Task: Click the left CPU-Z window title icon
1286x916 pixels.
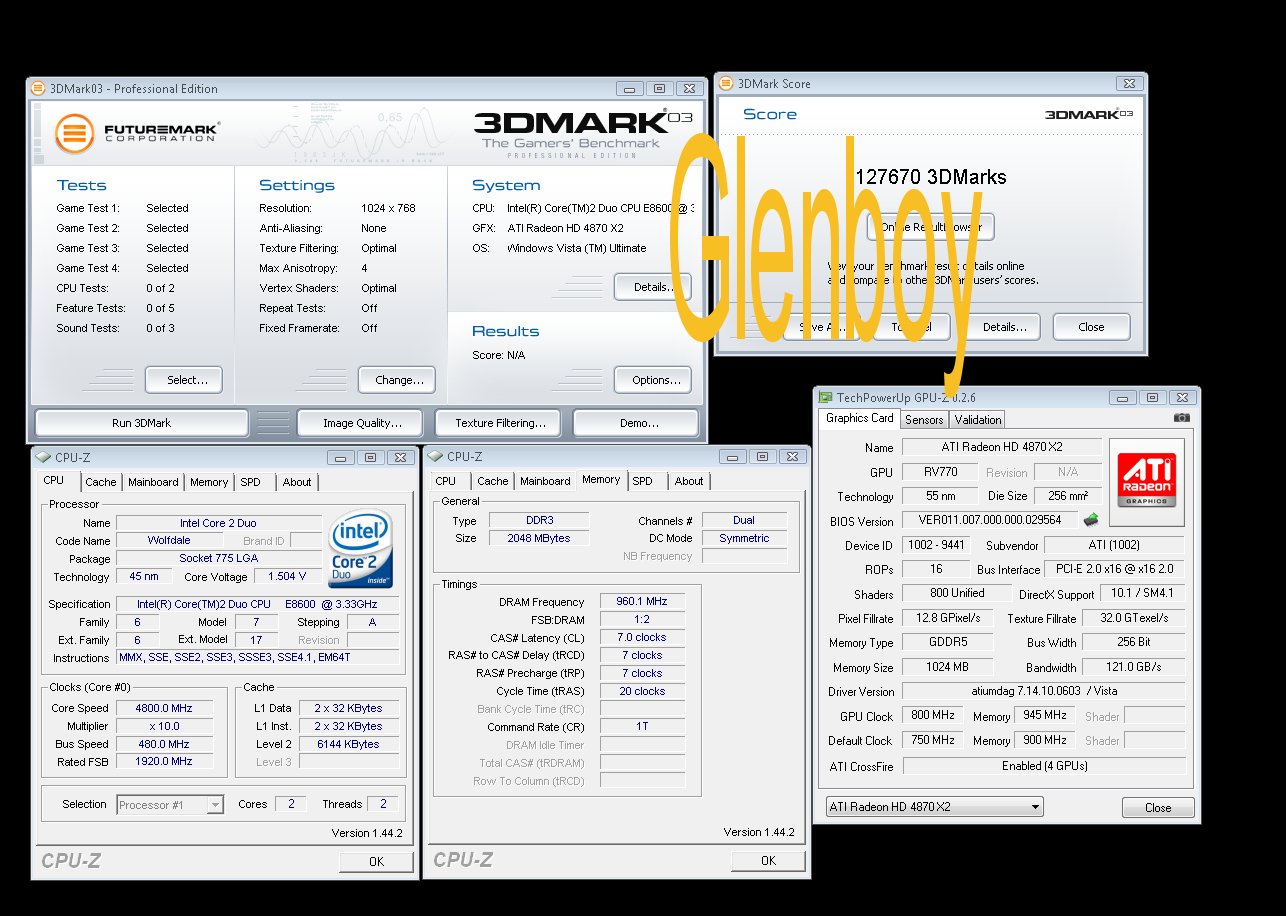Action: [x=42, y=457]
